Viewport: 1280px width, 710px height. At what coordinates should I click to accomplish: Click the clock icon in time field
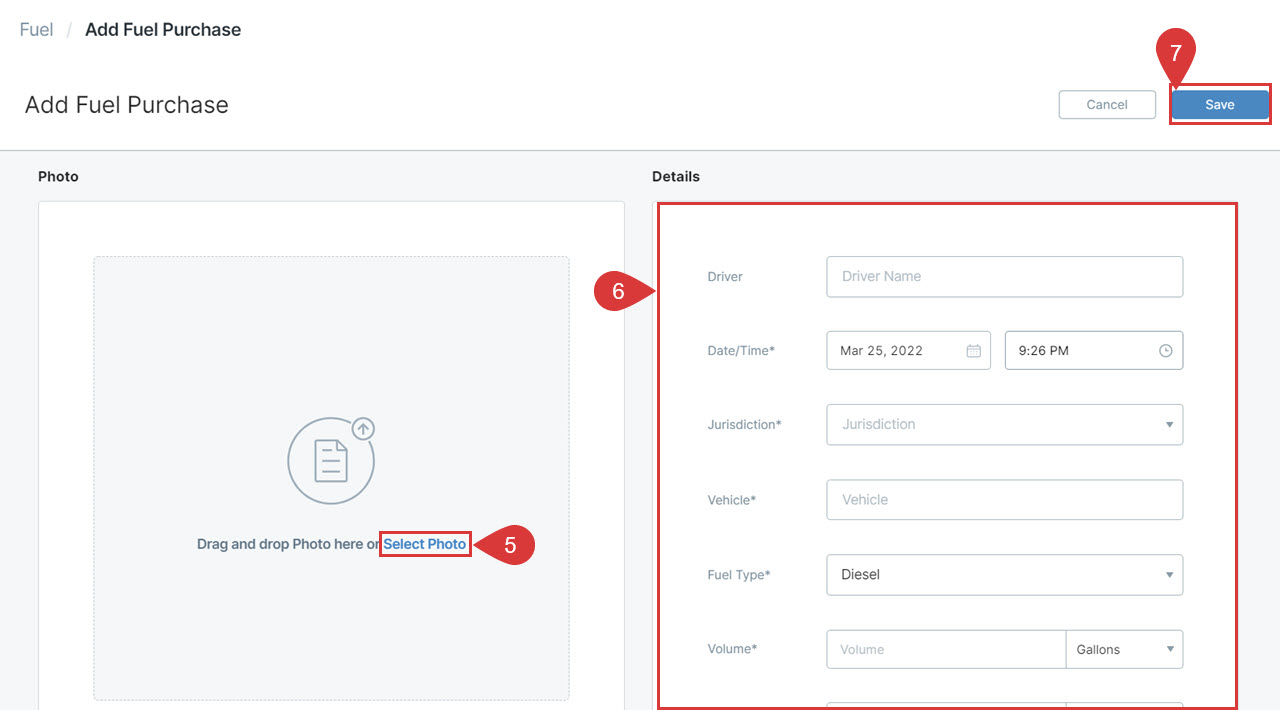pyautogui.click(x=1165, y=351)
